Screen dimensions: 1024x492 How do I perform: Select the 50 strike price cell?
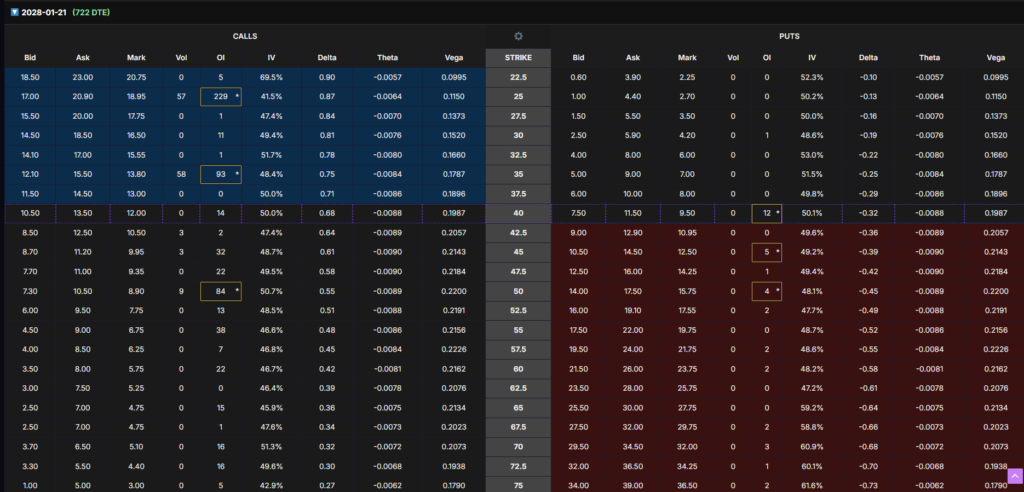(518, 290)
